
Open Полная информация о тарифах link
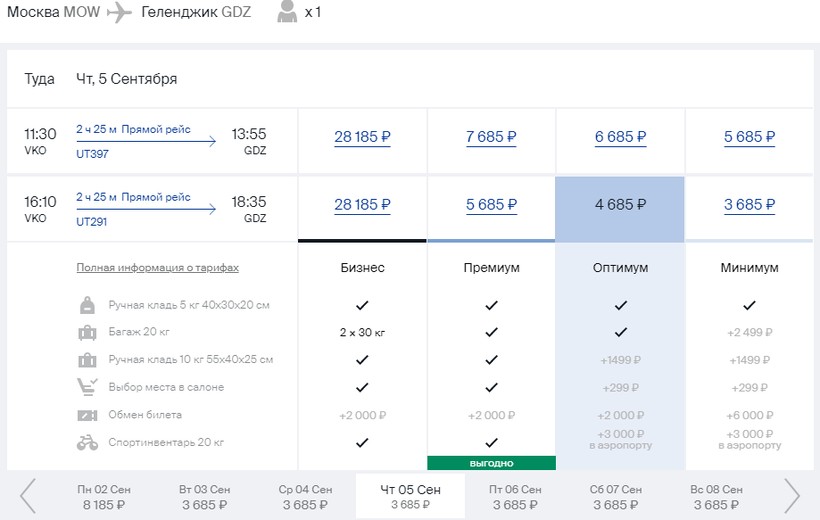tap(157, 268)
